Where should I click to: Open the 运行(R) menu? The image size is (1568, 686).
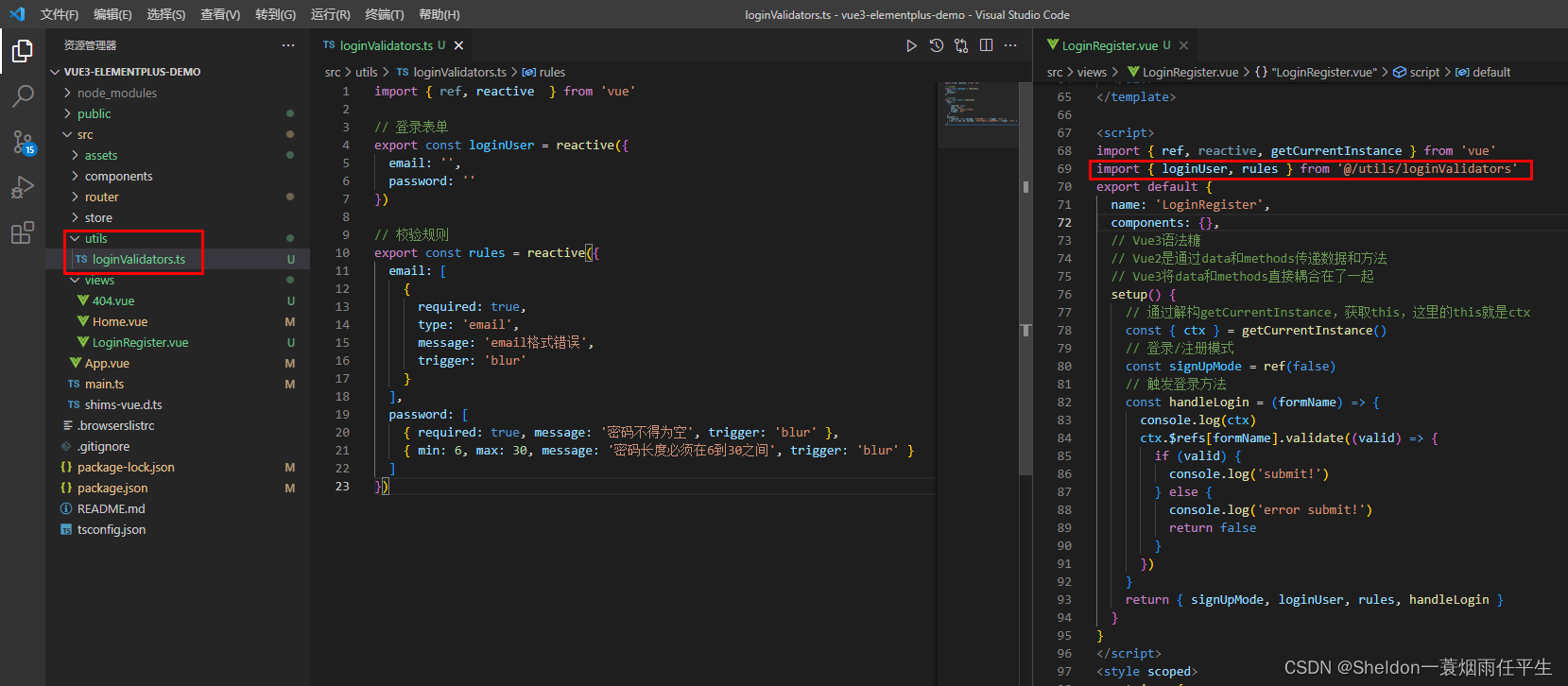330,14
